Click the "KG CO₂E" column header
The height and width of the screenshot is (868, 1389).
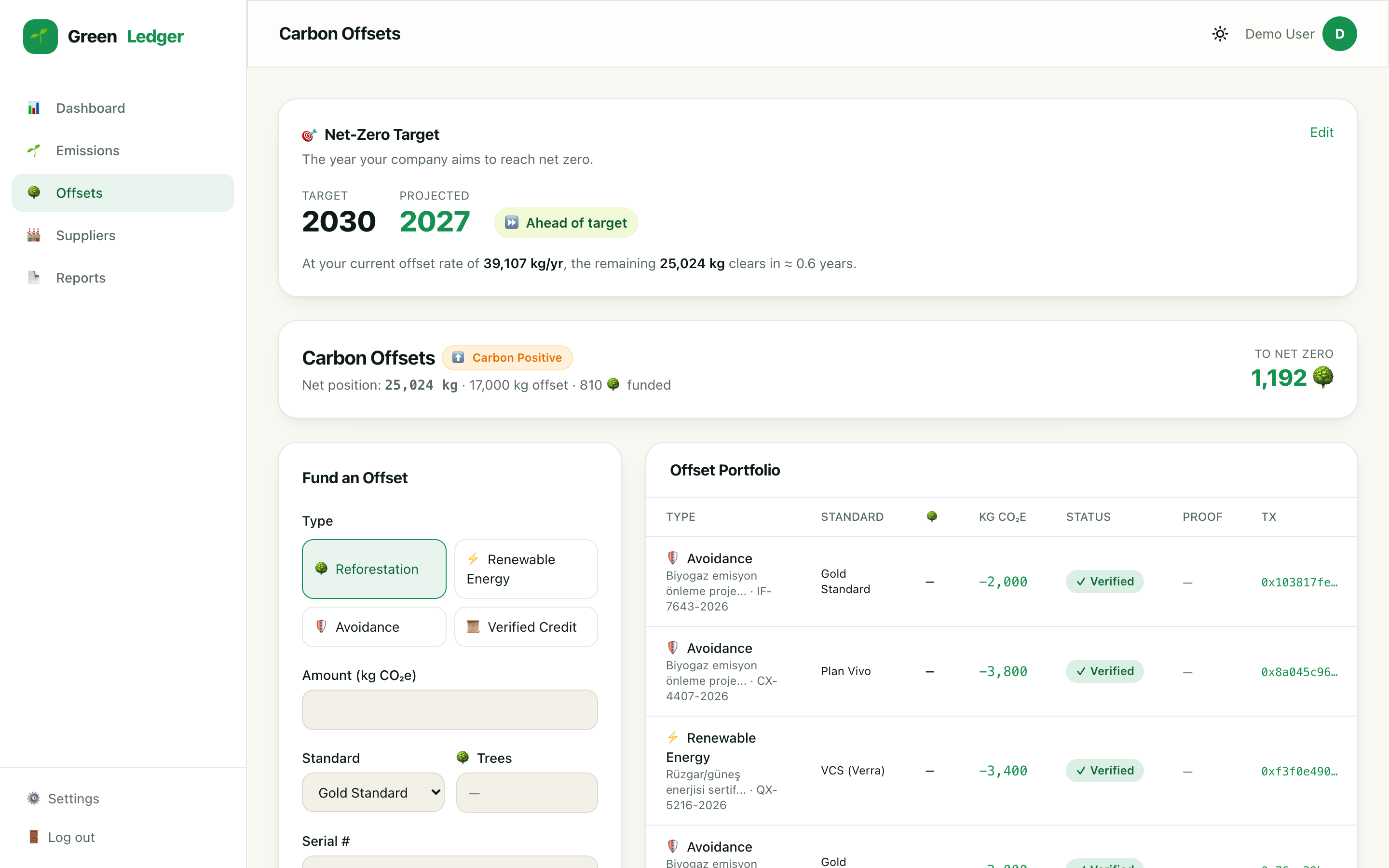[x=1002, y=516]
